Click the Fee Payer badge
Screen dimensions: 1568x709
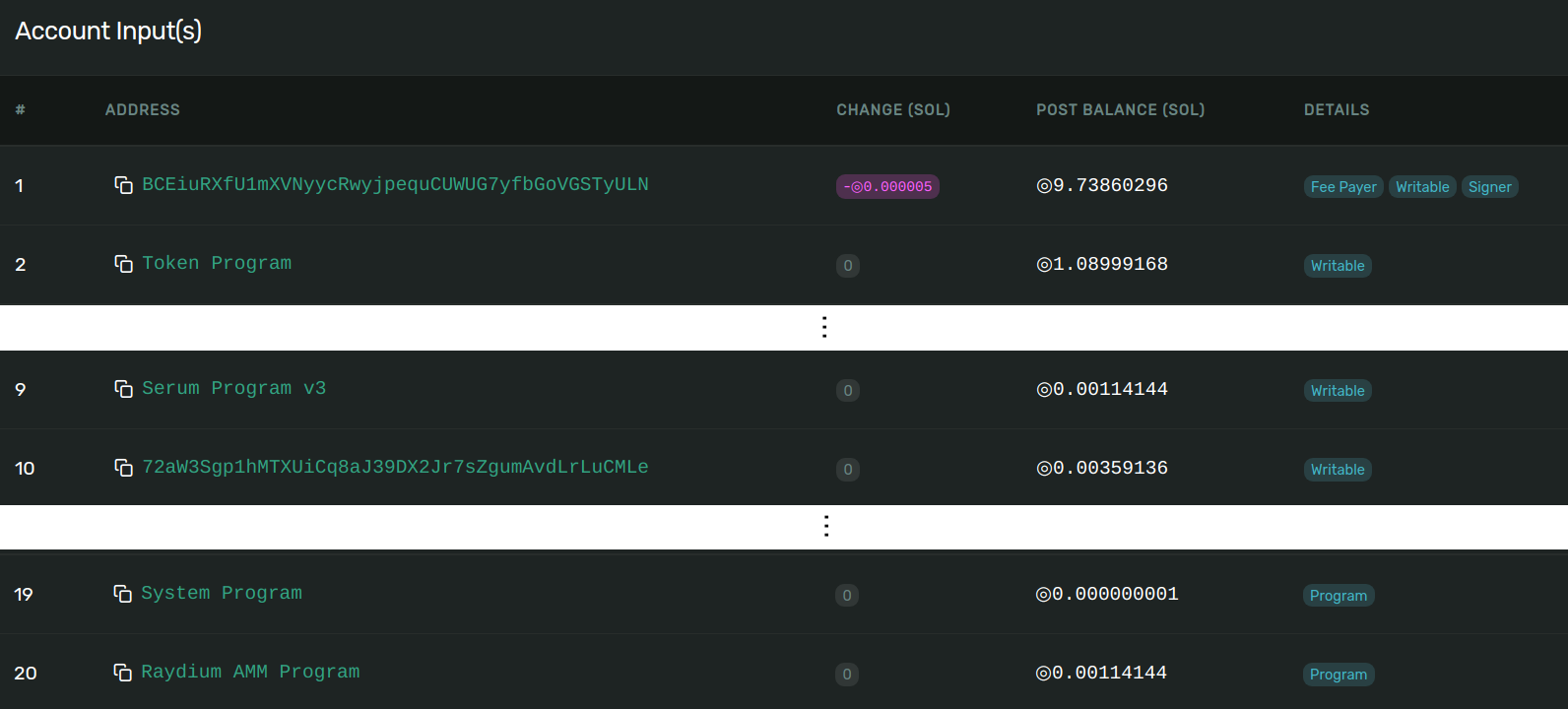click(x=1343, y=187)
